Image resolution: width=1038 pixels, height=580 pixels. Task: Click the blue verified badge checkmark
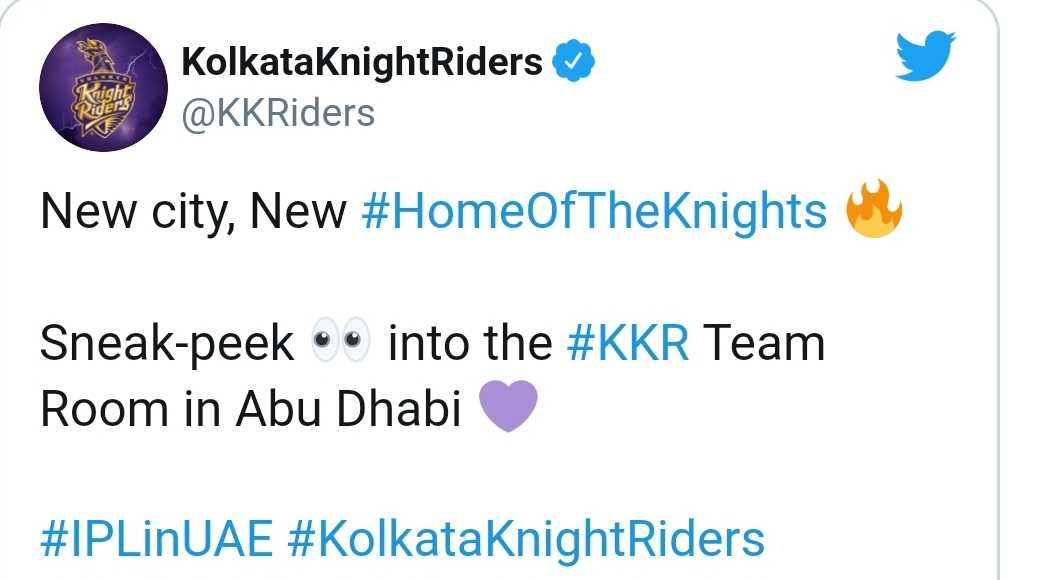573,61
